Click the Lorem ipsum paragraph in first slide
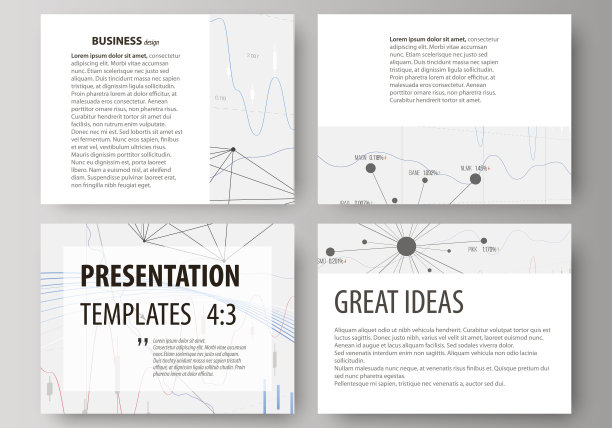This screenshot has width=612, height=428. tap(126, 120)
